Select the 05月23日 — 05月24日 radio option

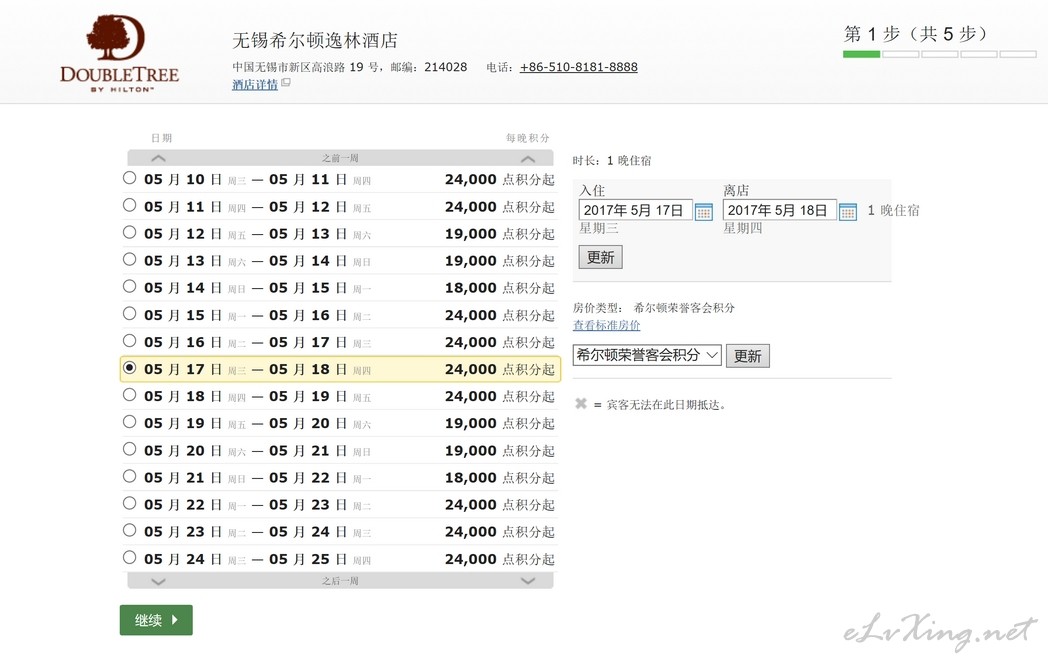tap(130, 530)
